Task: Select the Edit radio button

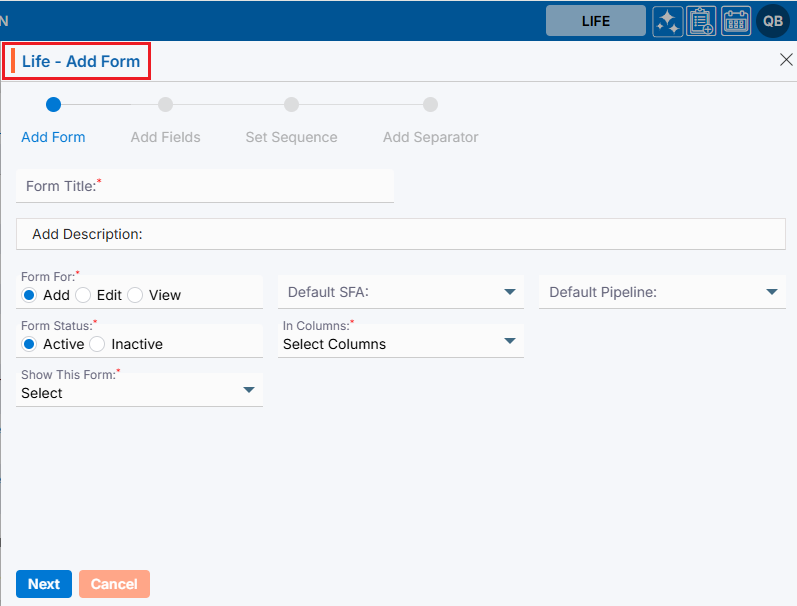Action: (83, 295)
